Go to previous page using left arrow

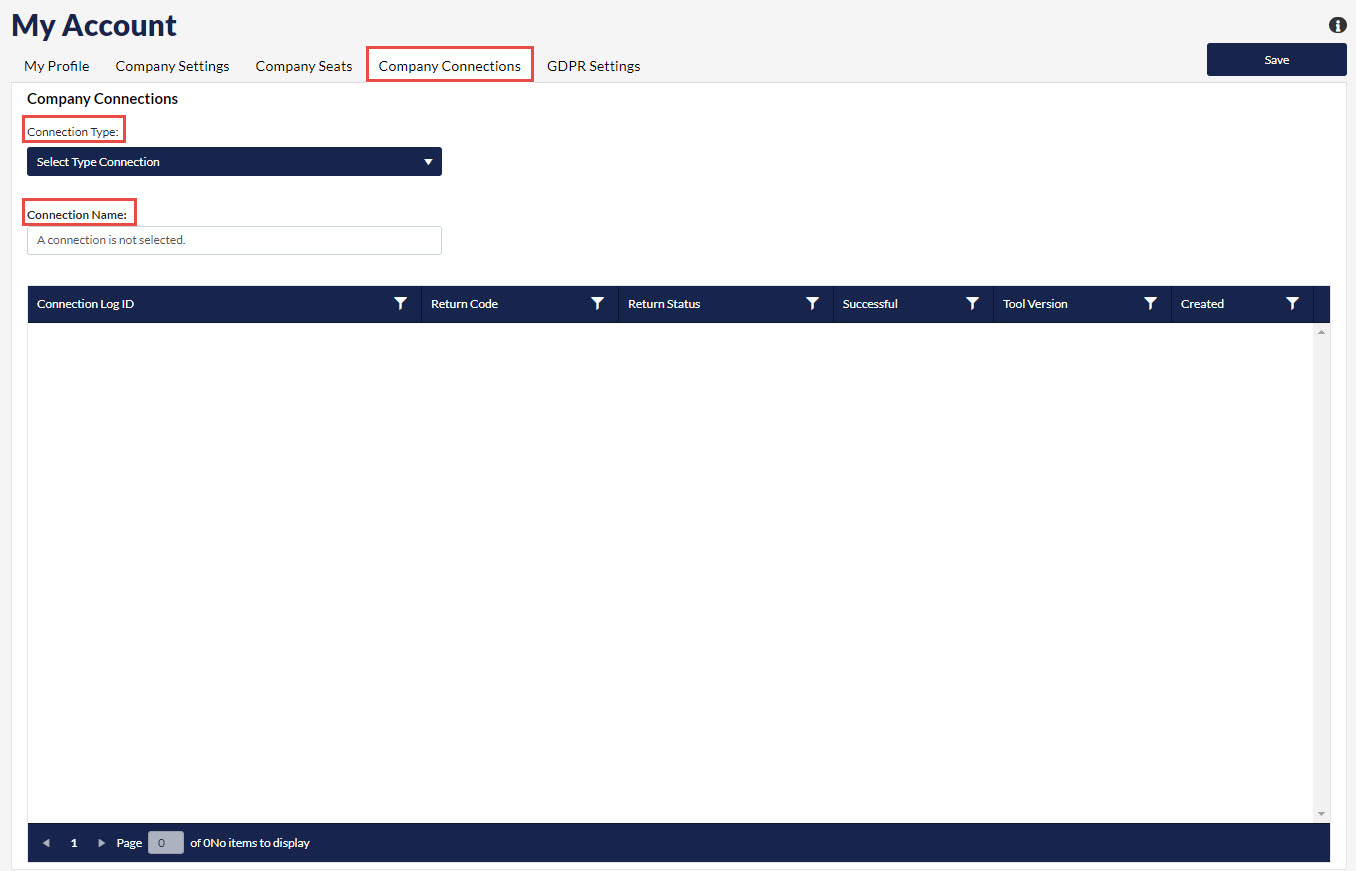46,843
